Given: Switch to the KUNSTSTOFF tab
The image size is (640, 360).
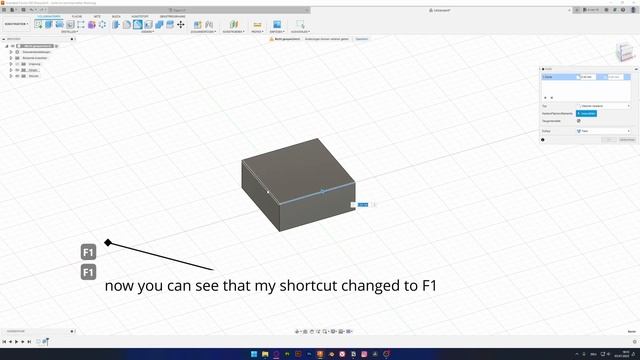Looking at the screenshot, I should point(140,16).
